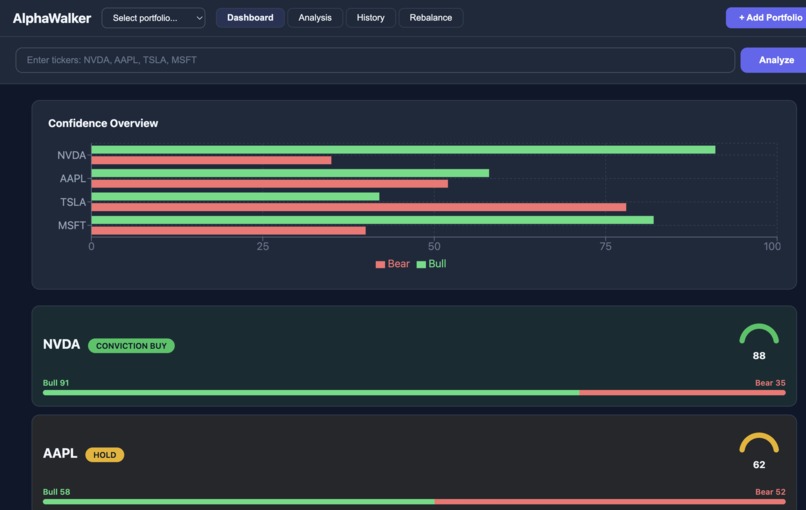This screenshot has height=510, width=806.
Task: Toggle the Bull legend swatch
Action: tap(421, 264)
